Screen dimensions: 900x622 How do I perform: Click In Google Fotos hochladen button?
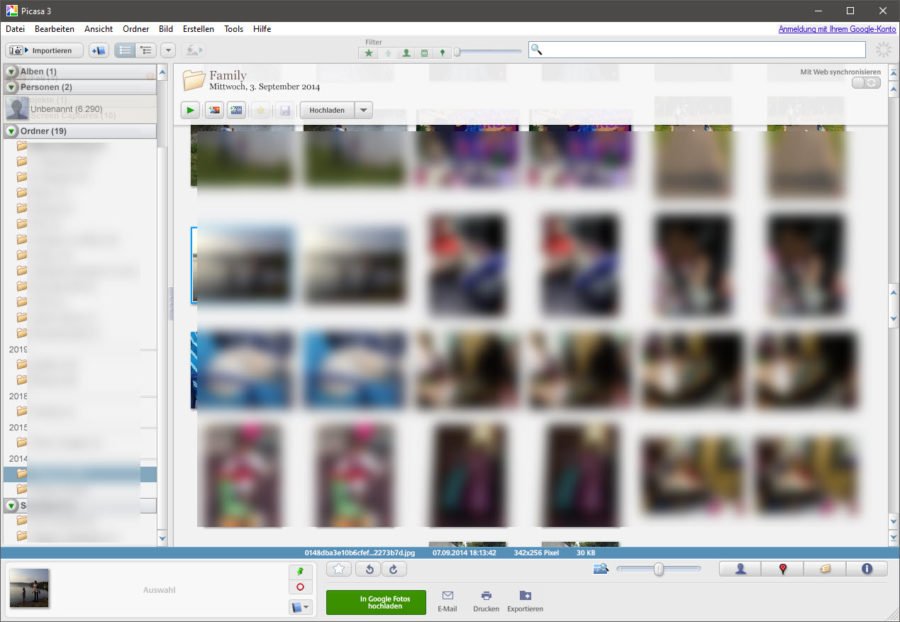click(x=376, y=602)
